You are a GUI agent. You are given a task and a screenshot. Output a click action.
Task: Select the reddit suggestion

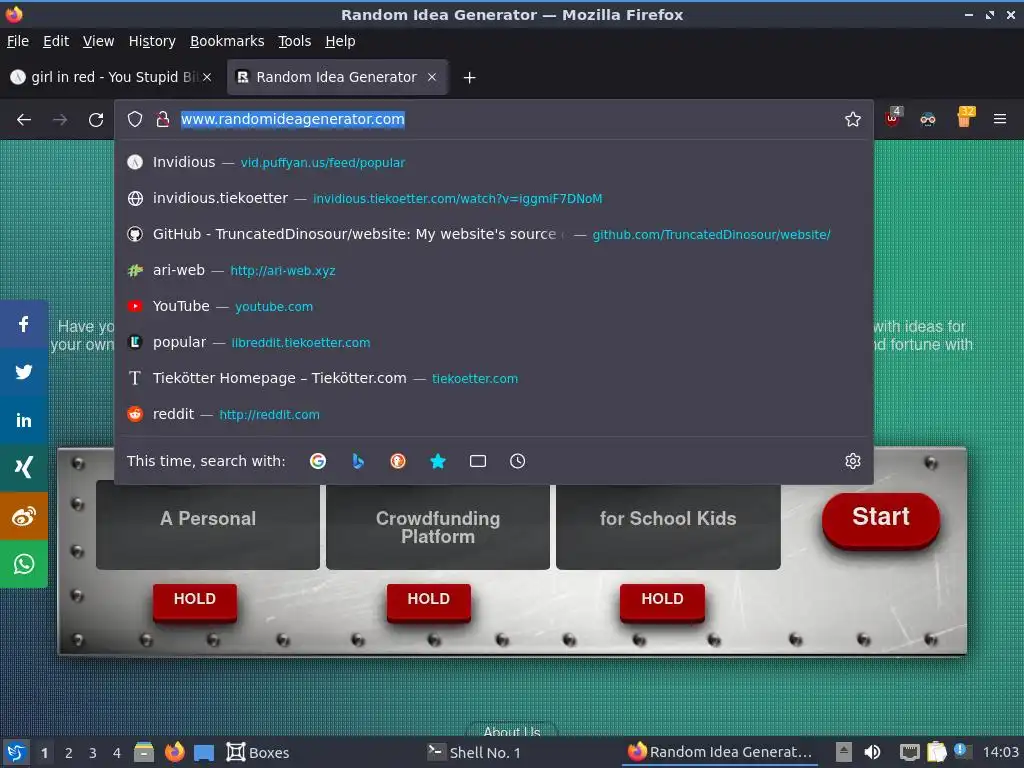pos(494,413)
